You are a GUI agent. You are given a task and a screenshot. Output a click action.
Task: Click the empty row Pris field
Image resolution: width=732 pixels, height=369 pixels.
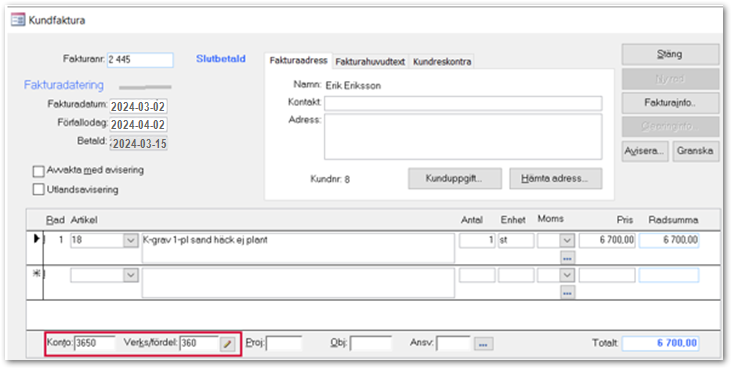607,276
